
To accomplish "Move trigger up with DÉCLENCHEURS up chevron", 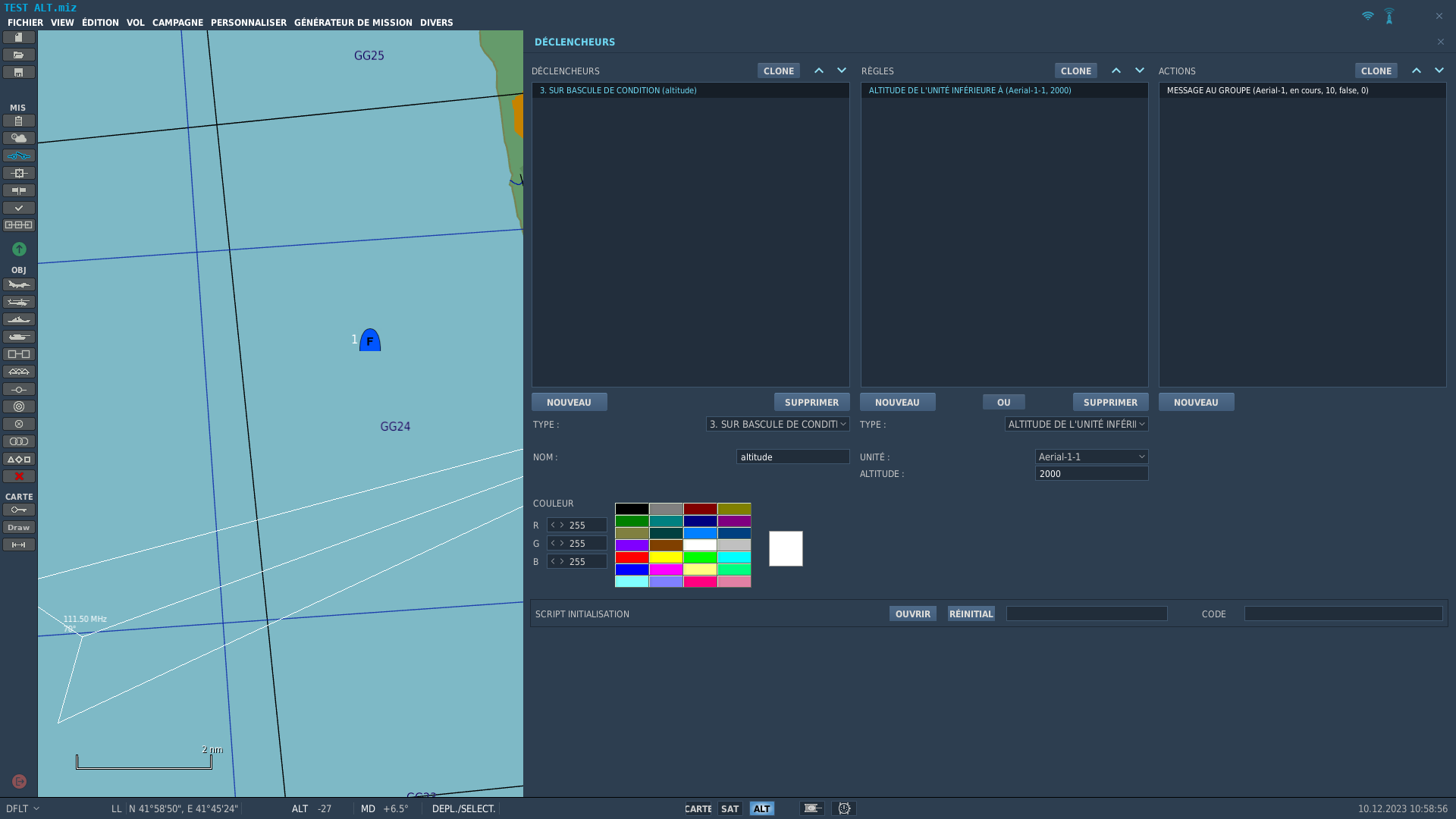I will click(x=819, y=71).
